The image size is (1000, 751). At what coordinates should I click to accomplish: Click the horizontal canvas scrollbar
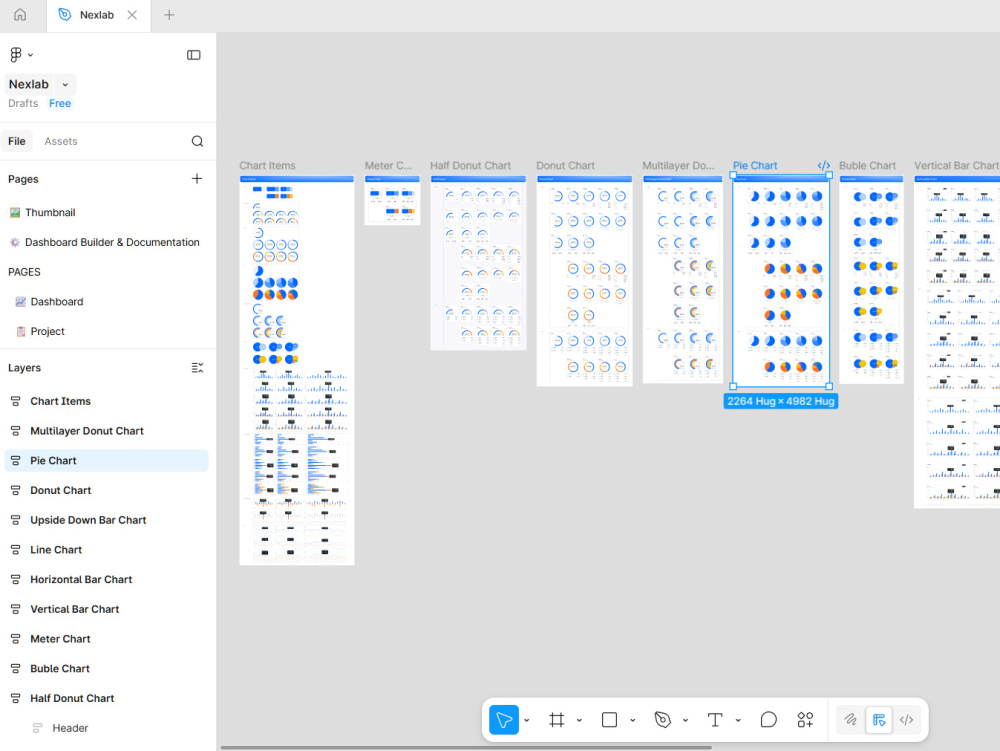[466, 747]
